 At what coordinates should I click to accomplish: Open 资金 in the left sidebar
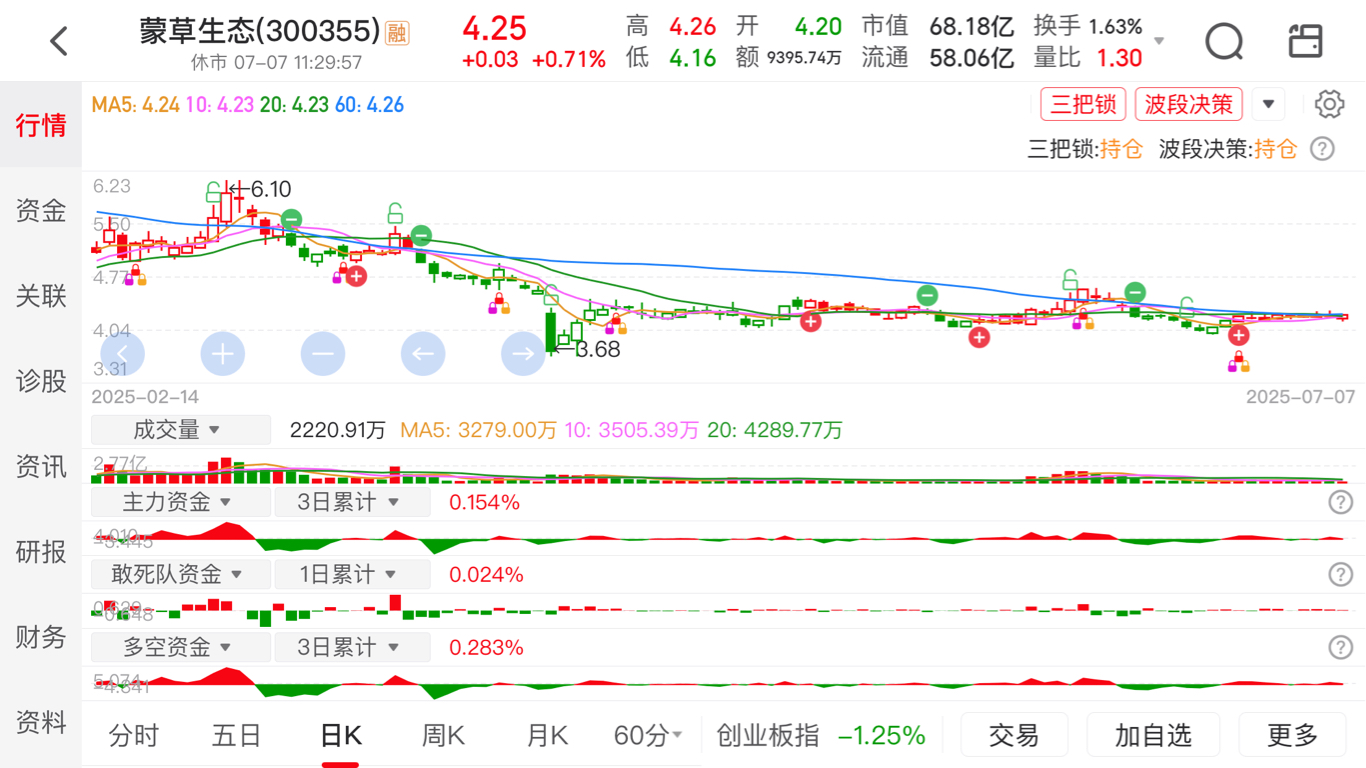pos(41,211)
